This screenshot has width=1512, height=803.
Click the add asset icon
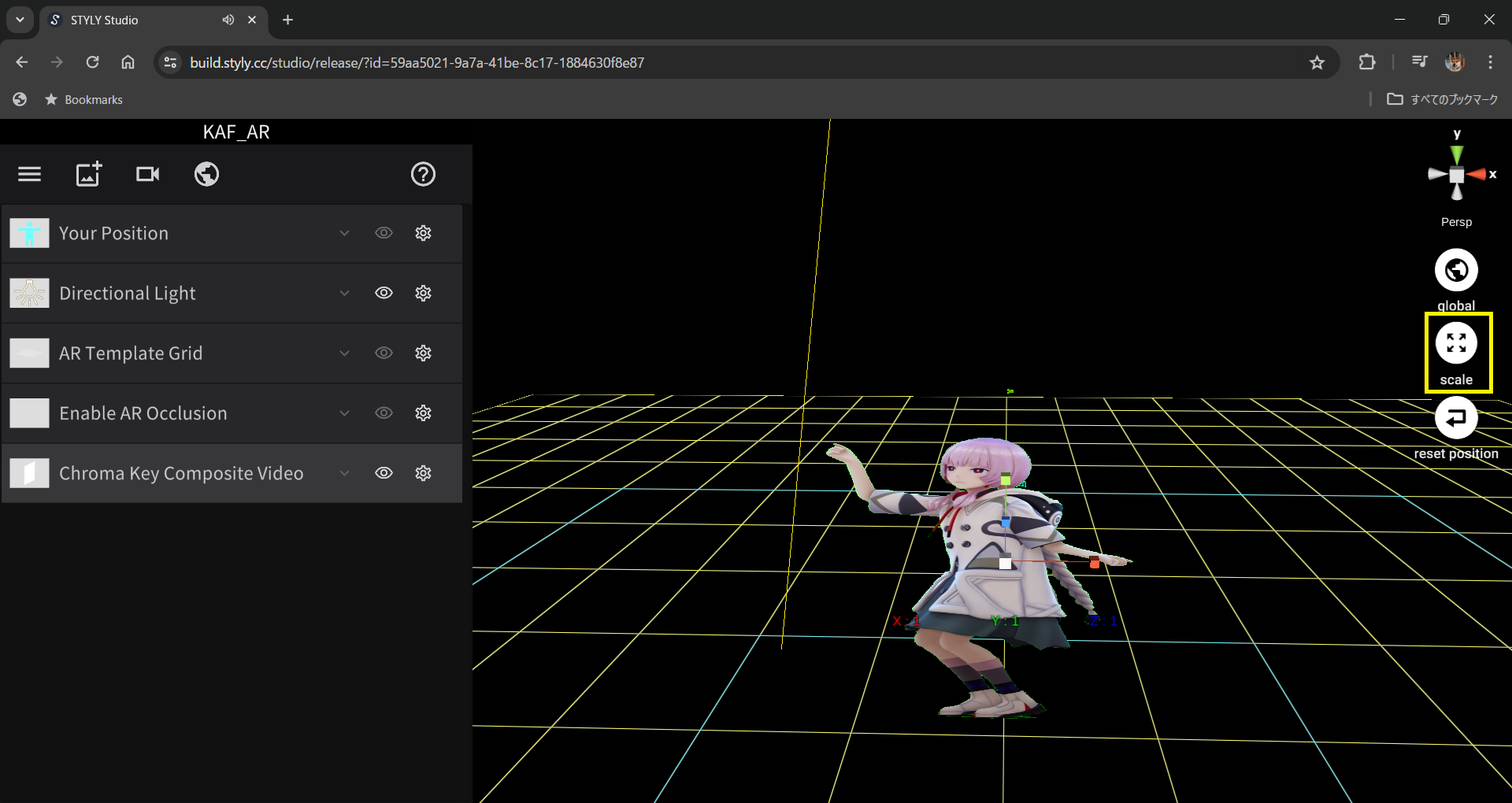[x=89, y=174]
